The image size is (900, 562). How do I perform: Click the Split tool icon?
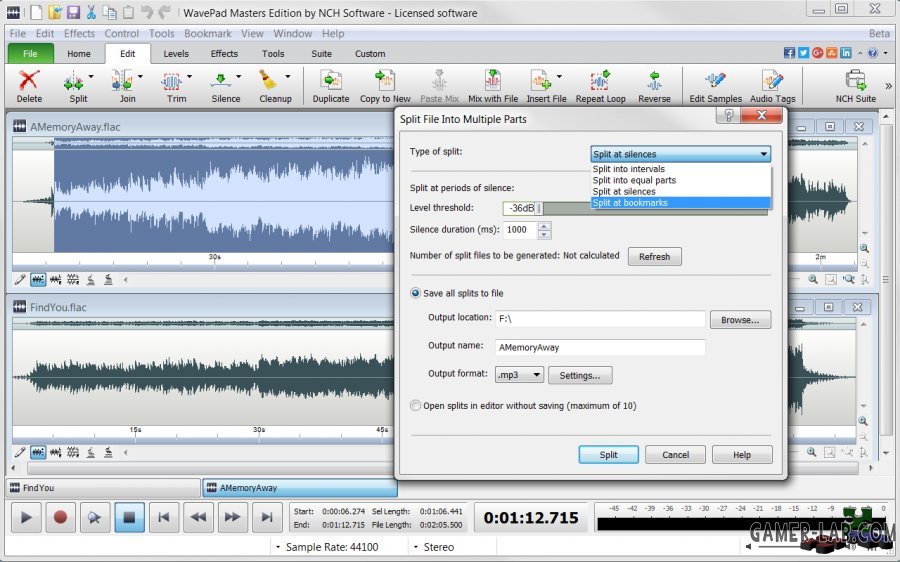pos(73,82)
